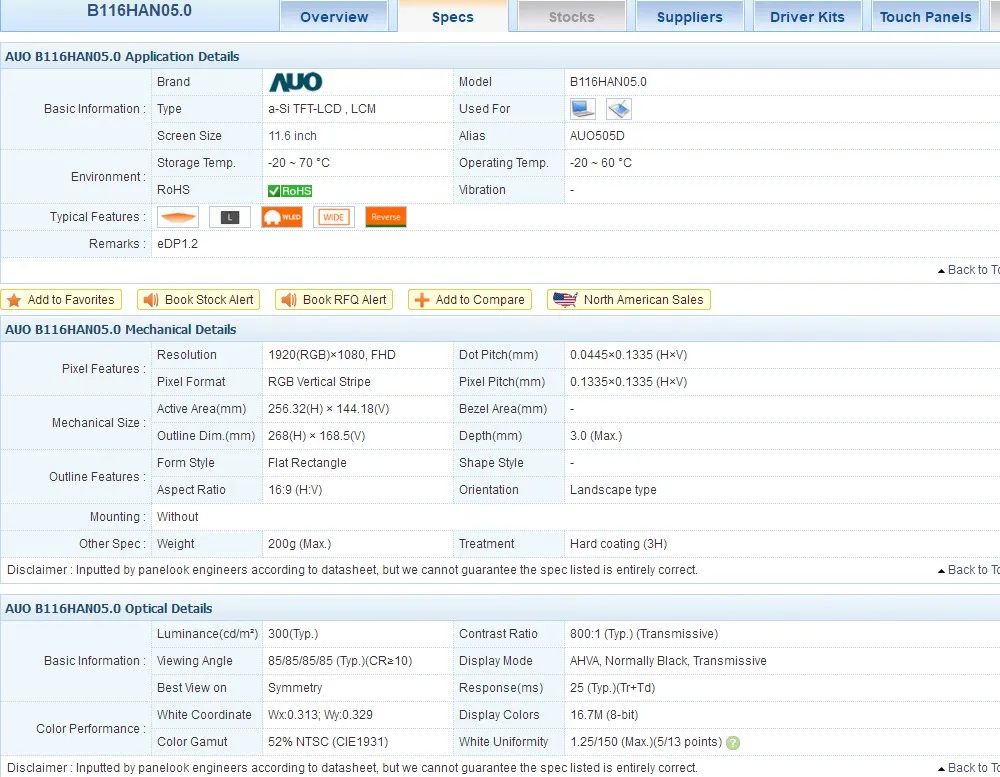1000x777 pixels.
Task: Click the Operating Temp. value '-20 ~ 60 °C'
Action: point(601,163)
